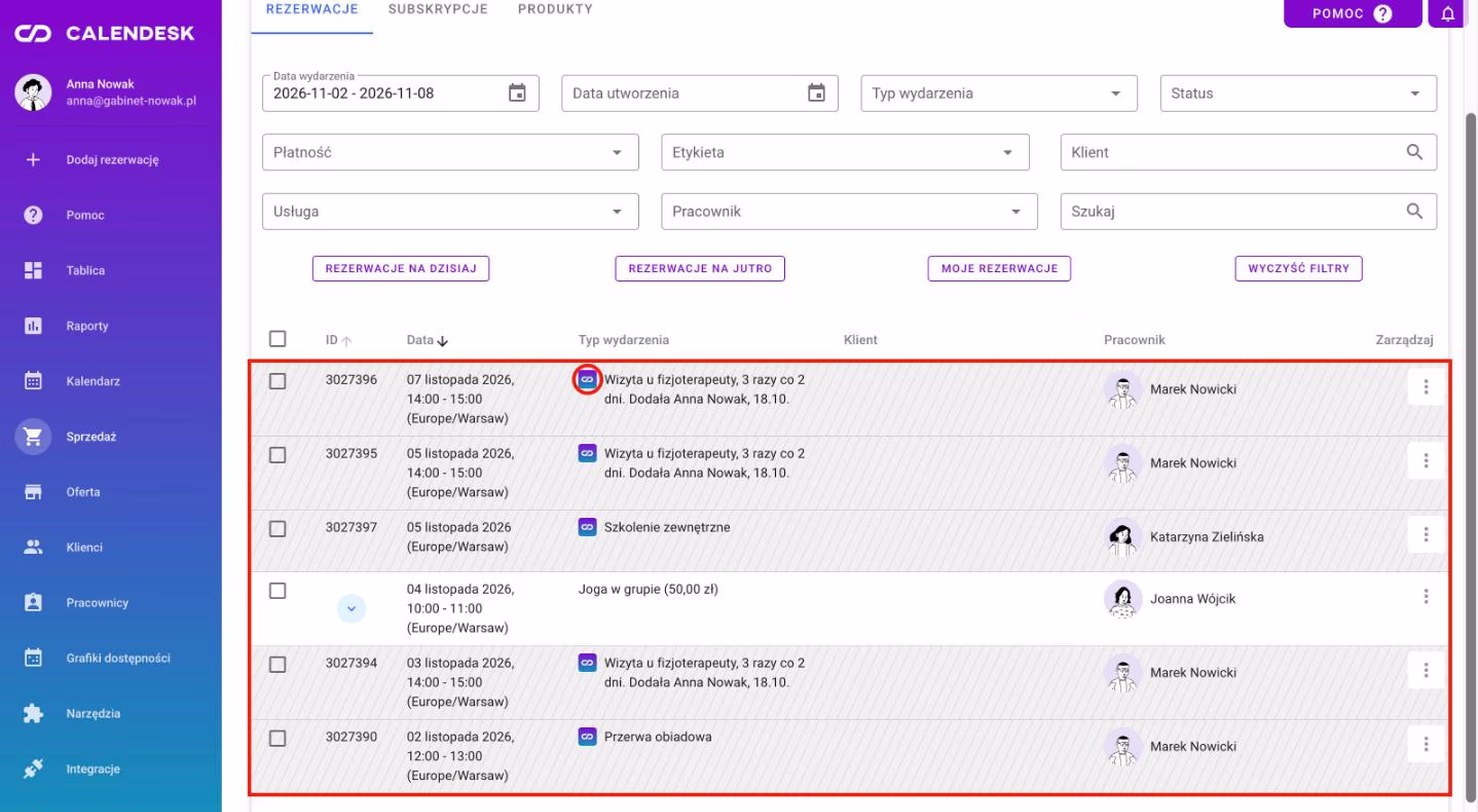Click the Rezerwacje na dzisiaj button
1478x812 pixels.
401,268
